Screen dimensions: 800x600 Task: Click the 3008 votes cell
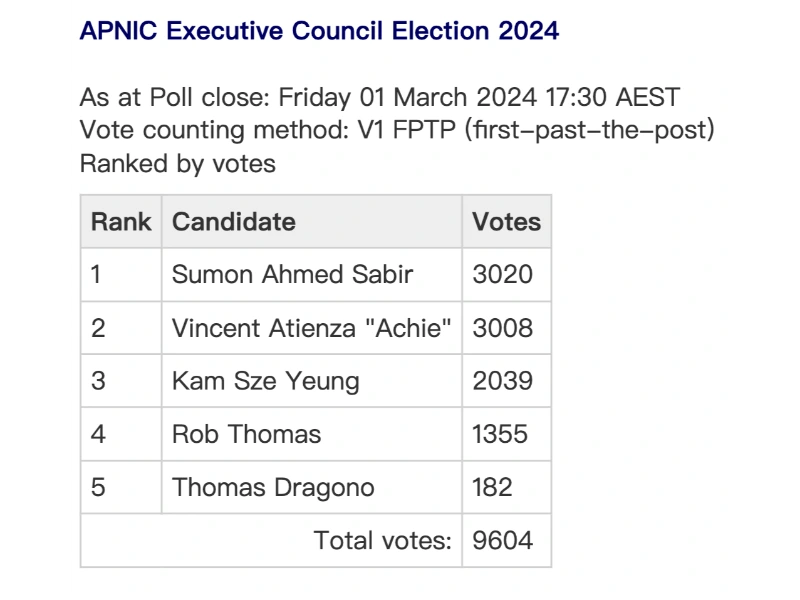[x=502, y=328]
